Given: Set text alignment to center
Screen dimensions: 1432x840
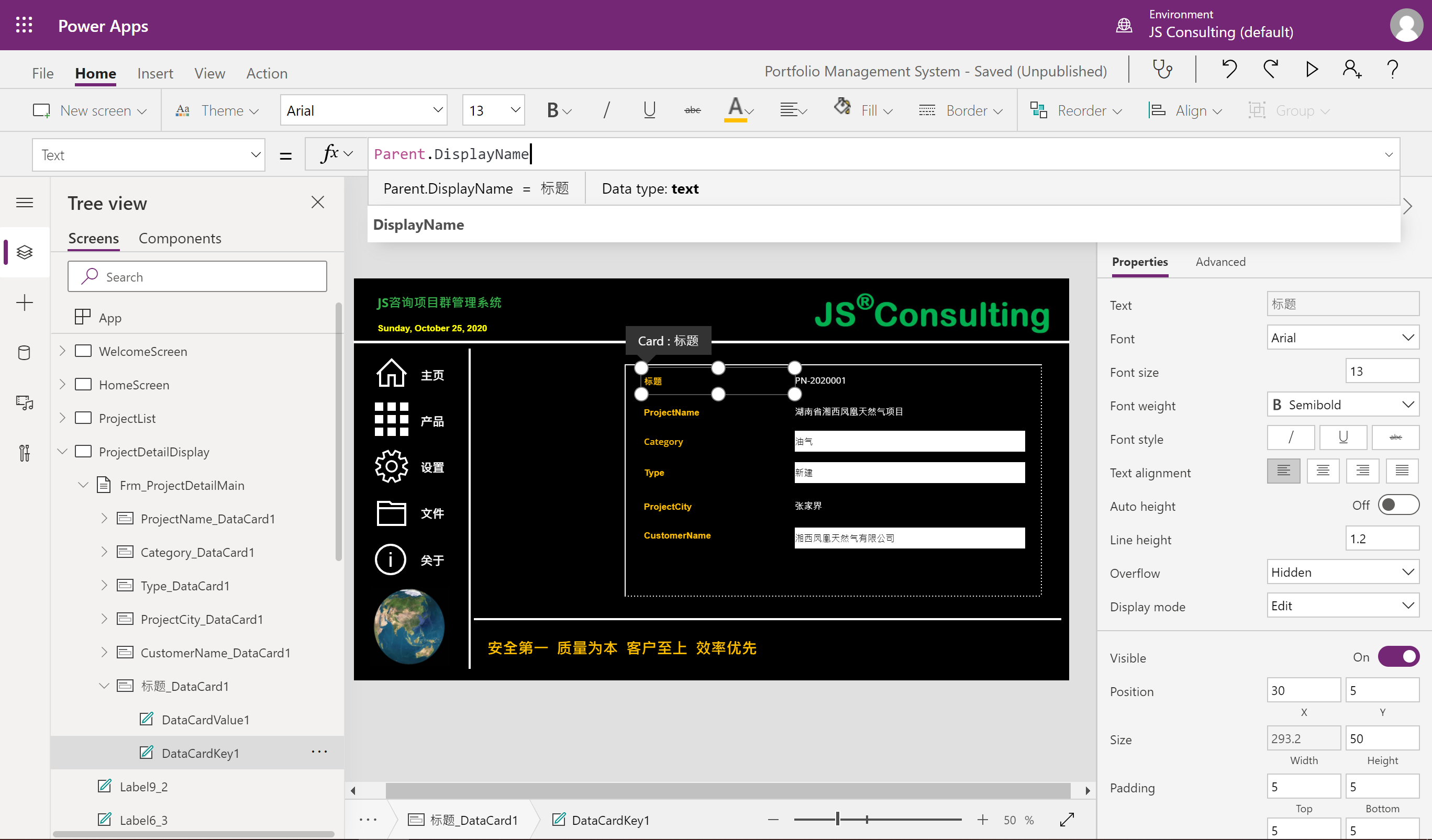Looking at the screenshot, I should coord(1323,471).
